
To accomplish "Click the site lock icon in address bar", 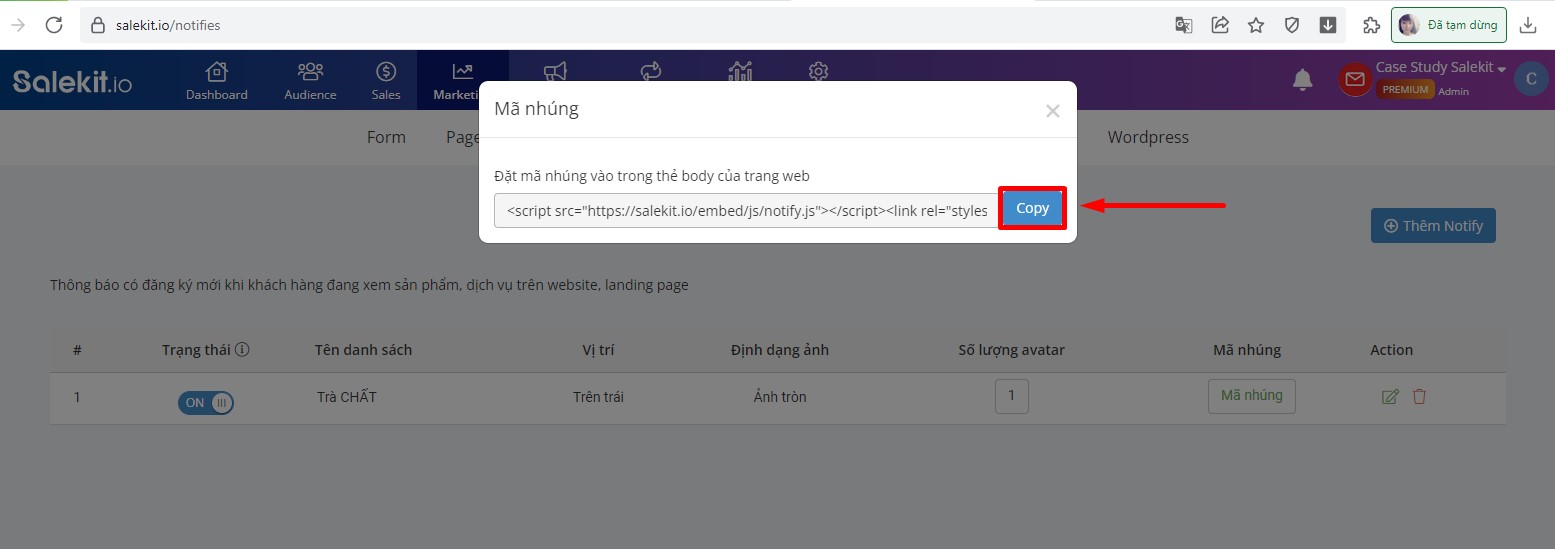I will [97, 25].
